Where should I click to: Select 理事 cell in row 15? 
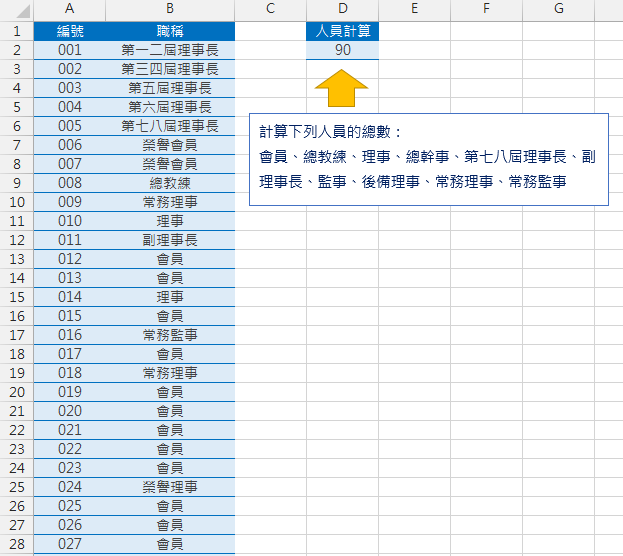(x=170, y=297)
